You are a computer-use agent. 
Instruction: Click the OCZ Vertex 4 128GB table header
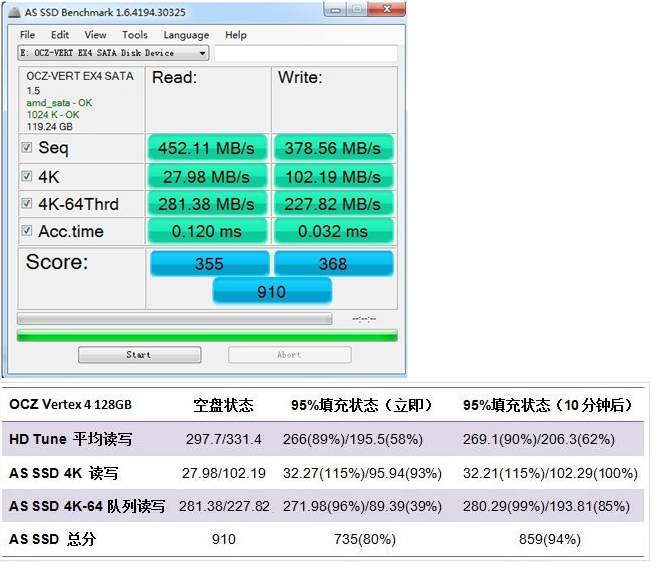[x=70, y=405]
